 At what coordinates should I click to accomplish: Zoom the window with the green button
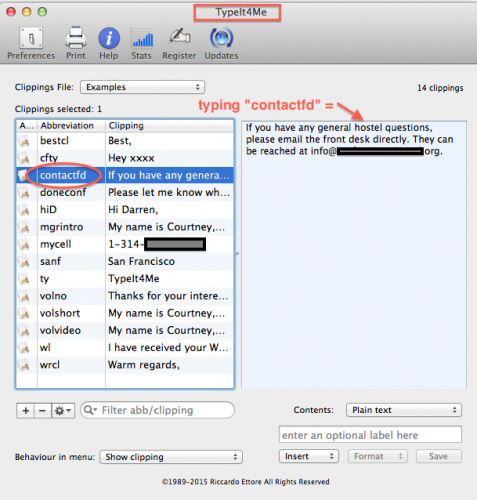tap(42, 12)
